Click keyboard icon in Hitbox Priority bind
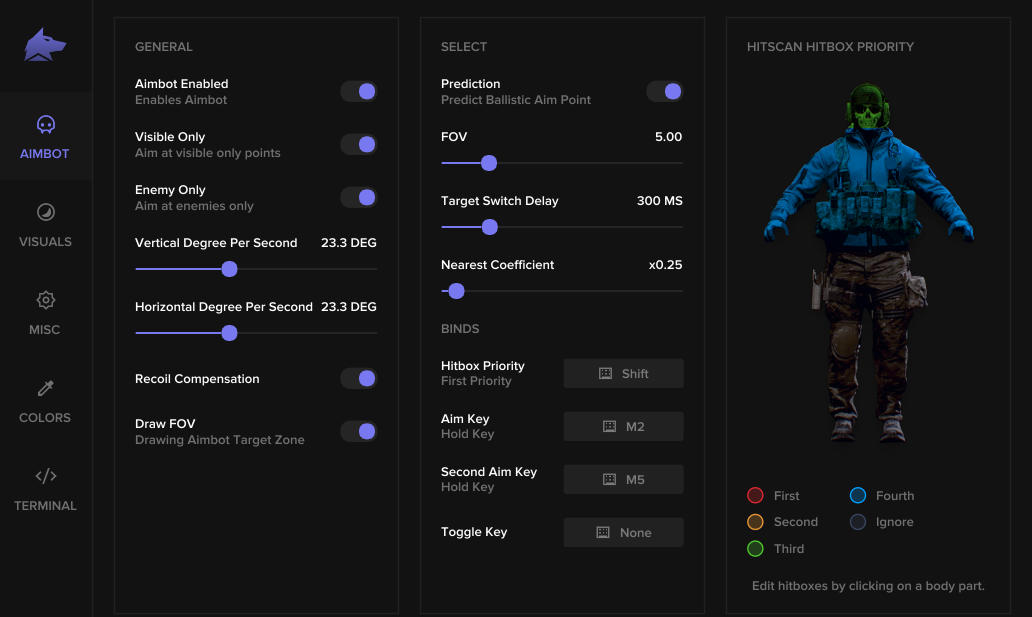This screenshot has width=1032, height=617. [x=605, y=374]
